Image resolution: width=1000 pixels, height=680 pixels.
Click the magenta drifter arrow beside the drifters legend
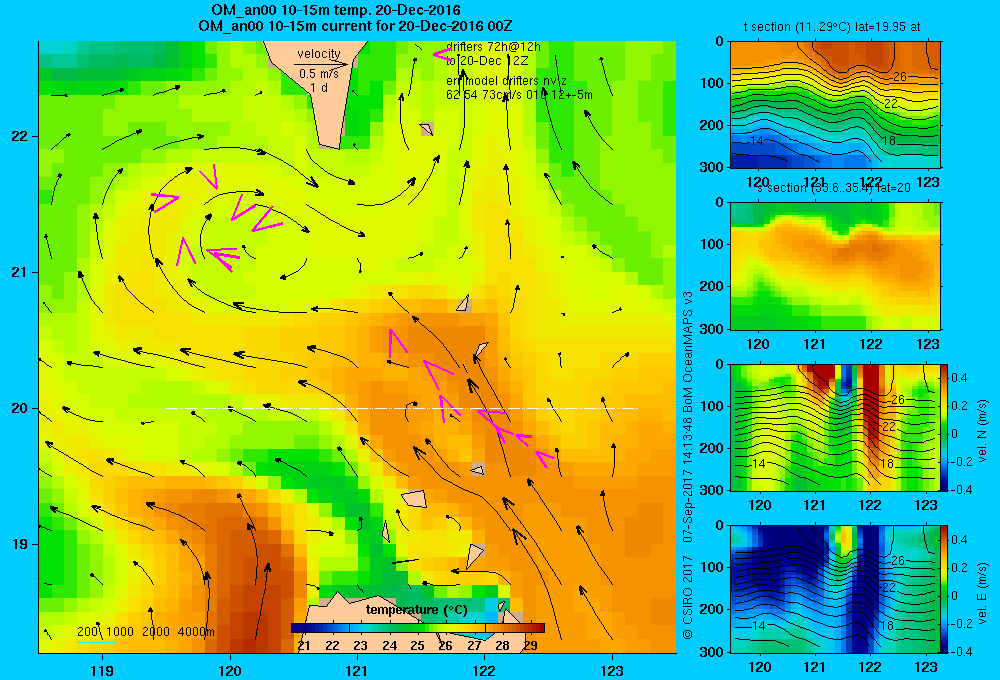click(x=442, y=54)
